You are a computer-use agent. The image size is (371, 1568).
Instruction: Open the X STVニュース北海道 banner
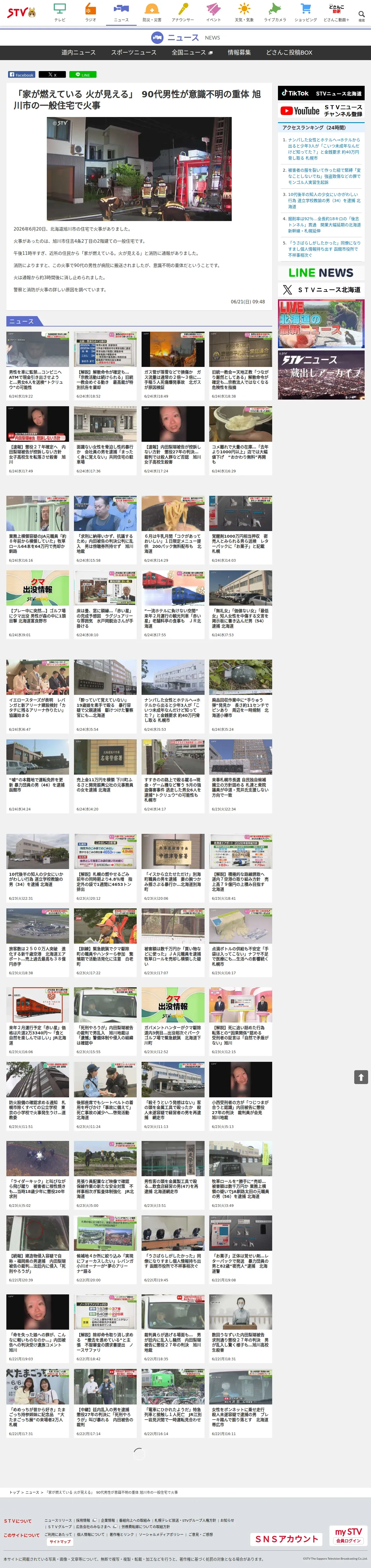321,290
